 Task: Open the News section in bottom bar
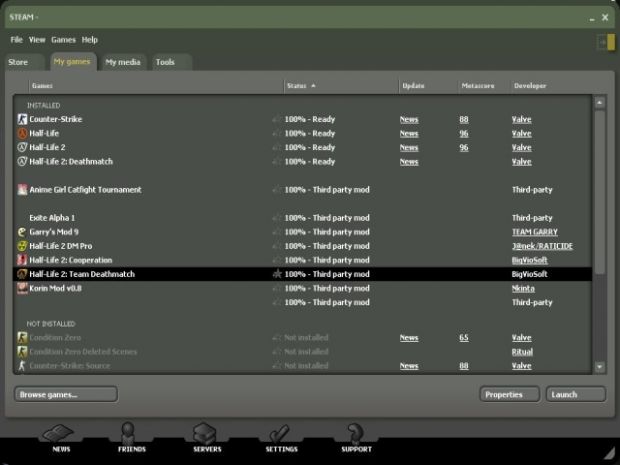(60, 438)
